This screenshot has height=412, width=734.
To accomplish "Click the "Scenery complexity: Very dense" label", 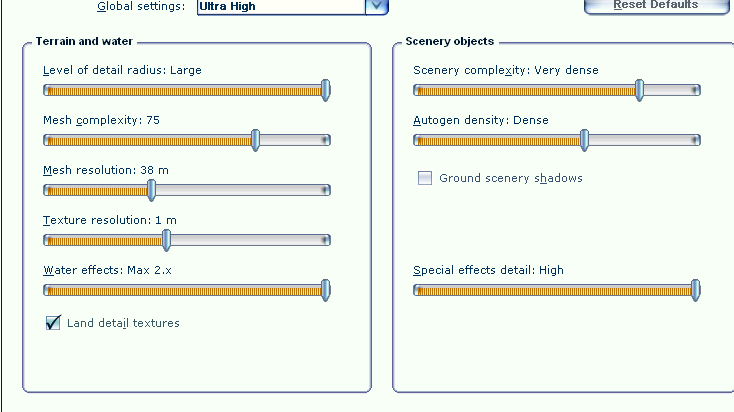I will pyautogui.click(x=506, y=71).
